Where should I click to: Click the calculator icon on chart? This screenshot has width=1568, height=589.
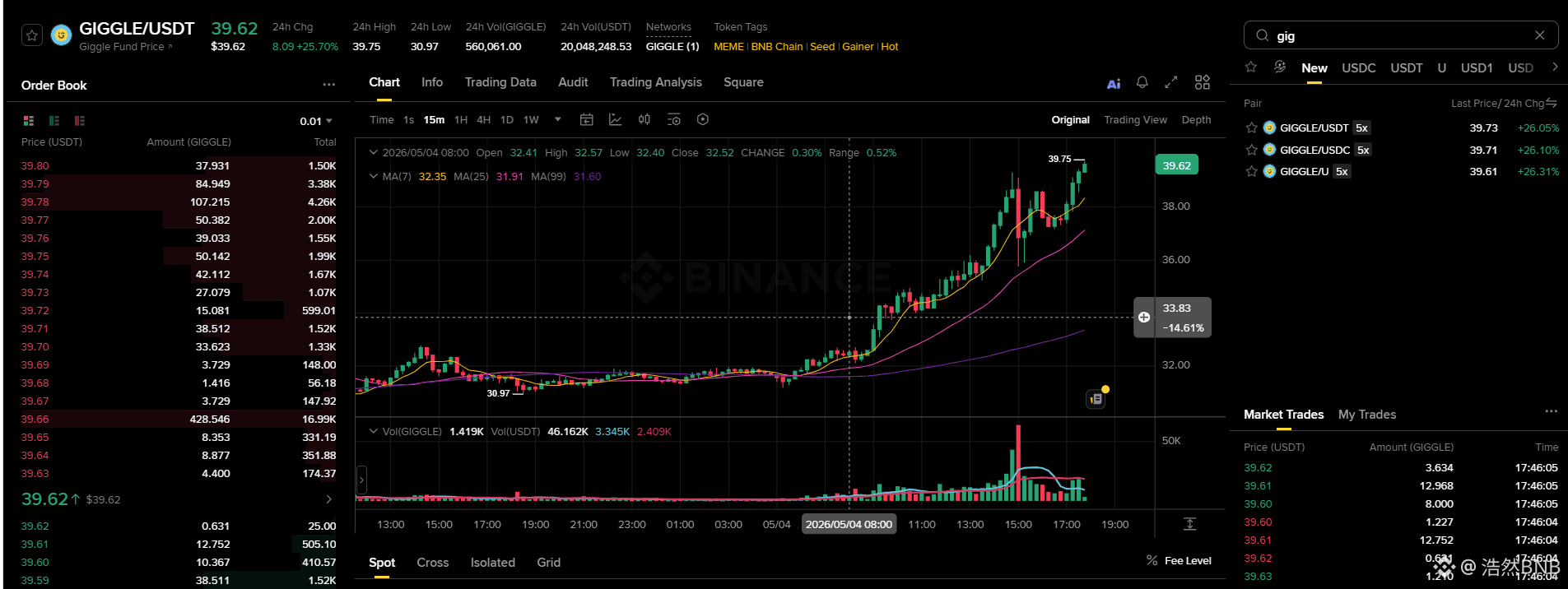coord(1096,399)
